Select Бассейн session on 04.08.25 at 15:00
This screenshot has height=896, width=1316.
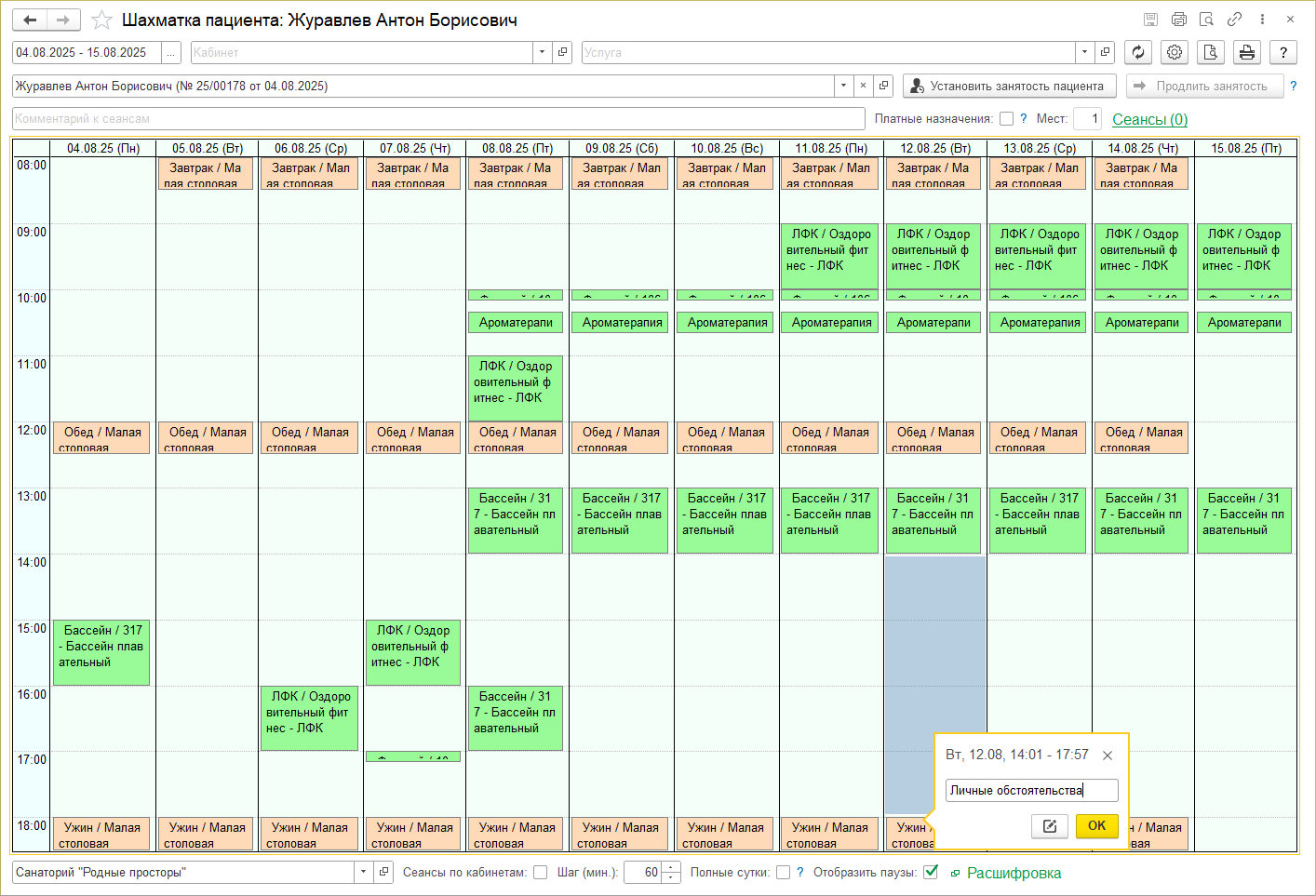tap(101, 653)
